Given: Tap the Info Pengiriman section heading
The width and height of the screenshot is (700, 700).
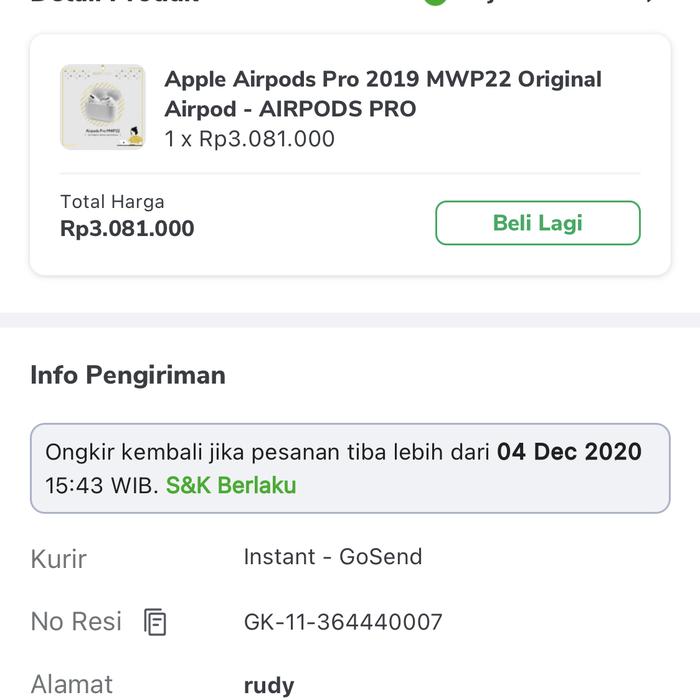Looking at the screenshot, I should click(128, 375).
